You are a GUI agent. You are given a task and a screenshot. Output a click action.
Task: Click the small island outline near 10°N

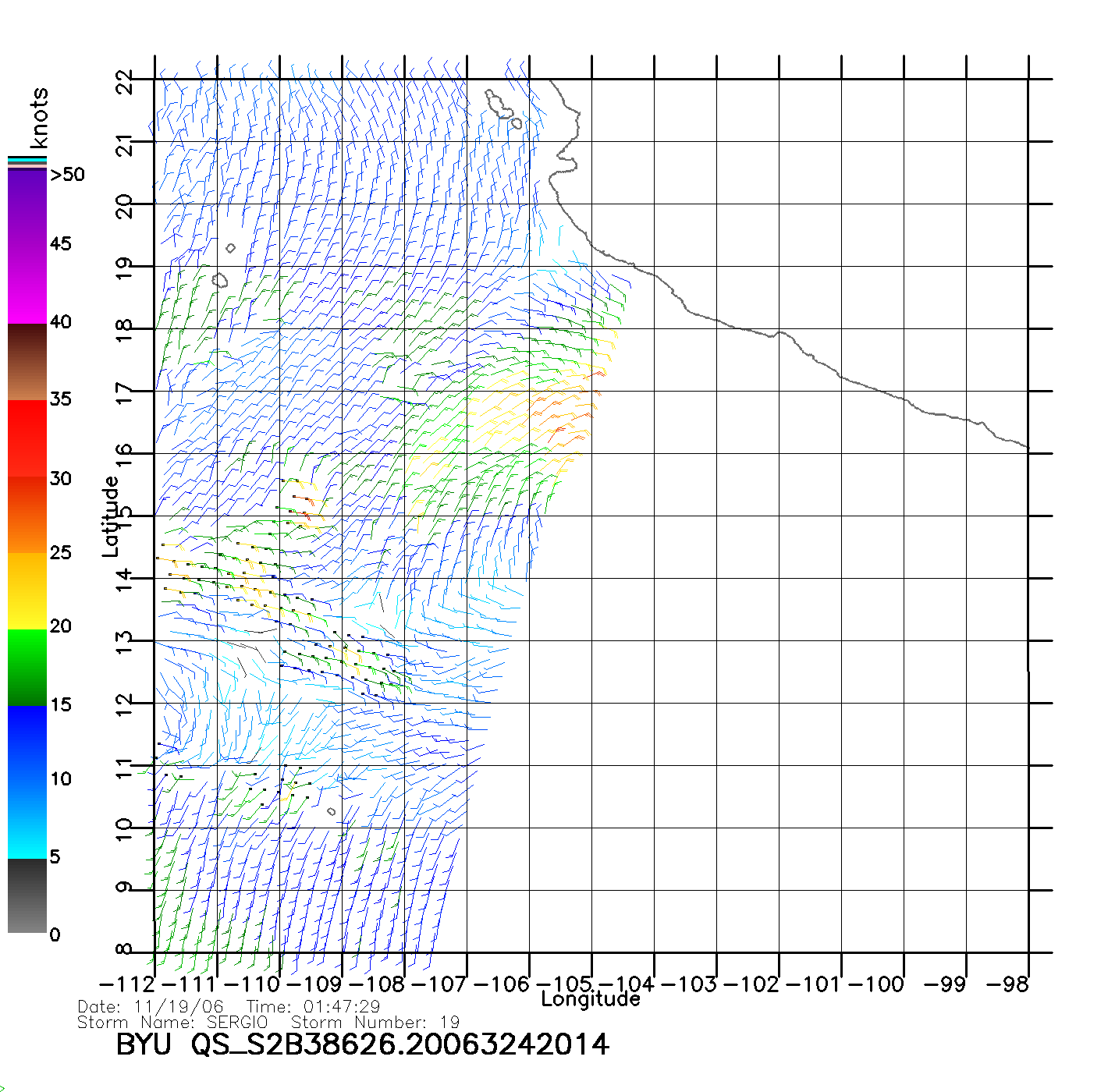coord(331,812)
